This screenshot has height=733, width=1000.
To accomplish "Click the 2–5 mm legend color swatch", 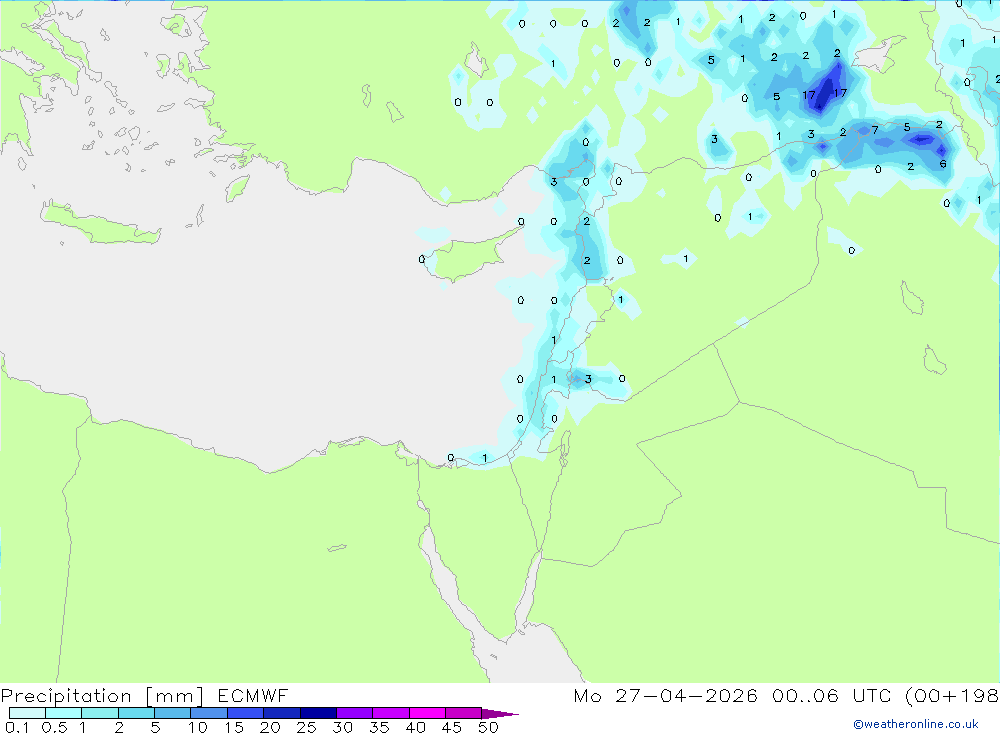I will [136, 713].
